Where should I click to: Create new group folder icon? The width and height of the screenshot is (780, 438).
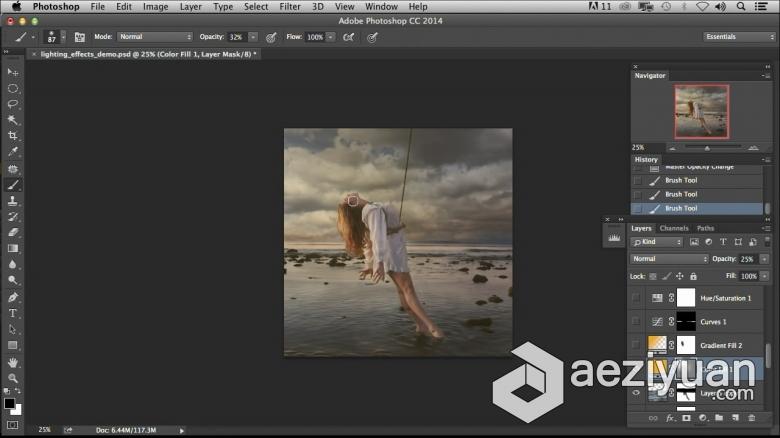(x=719, y=418)
